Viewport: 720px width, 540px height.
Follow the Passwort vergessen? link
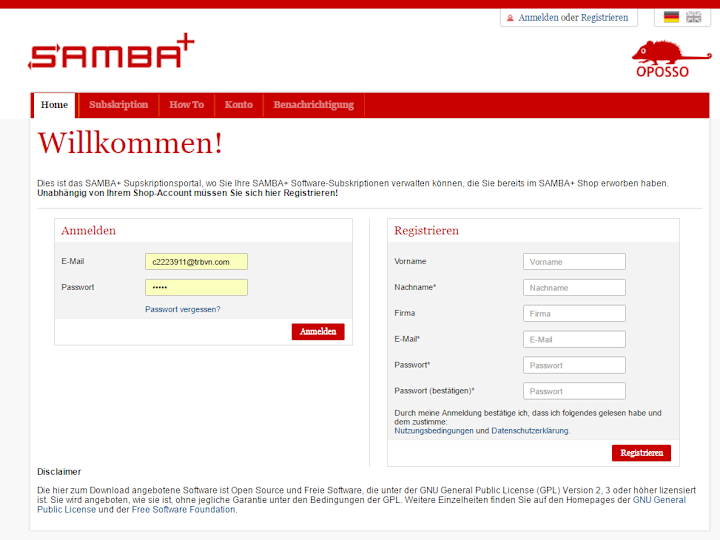[x=183, y=309]
